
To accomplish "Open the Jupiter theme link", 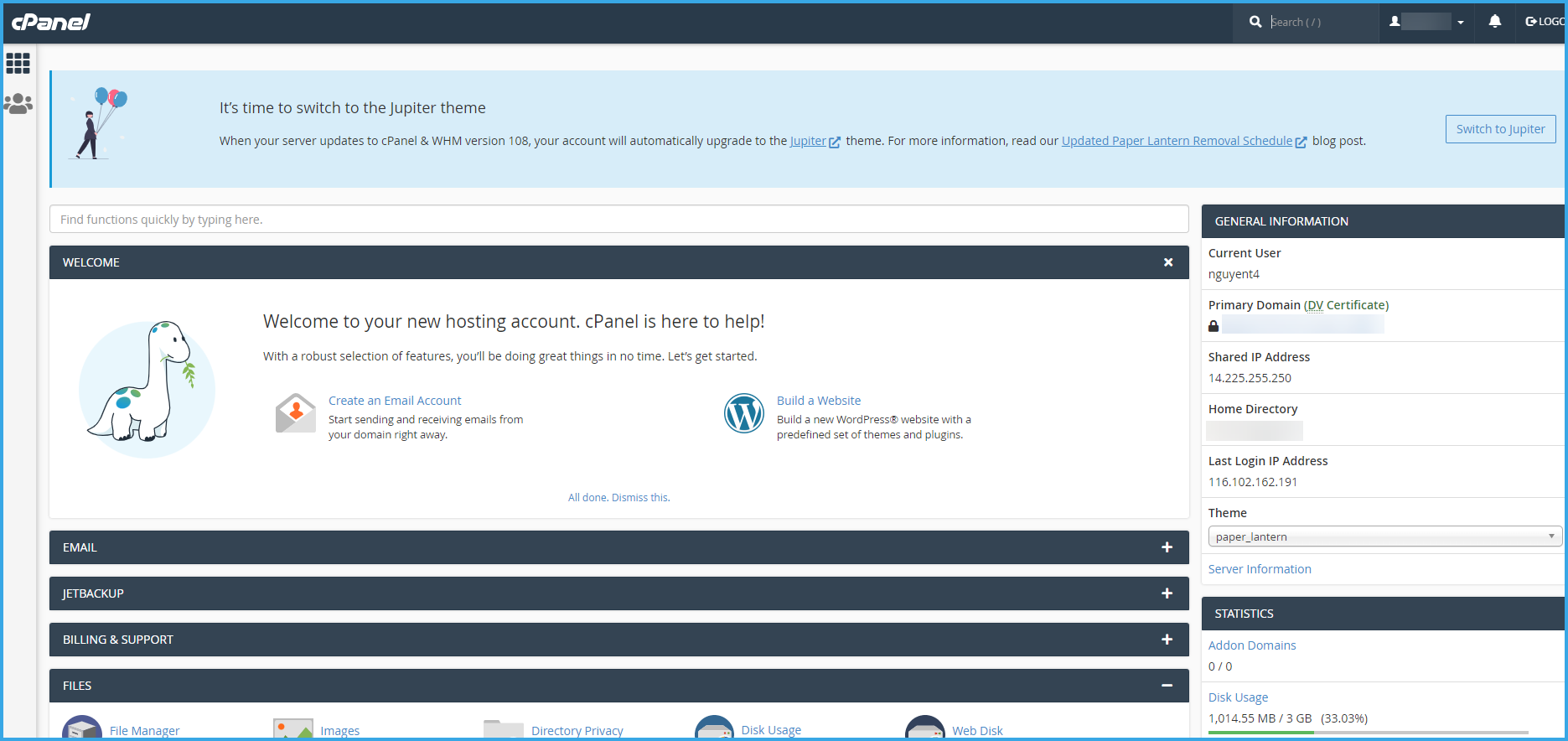I will tap(808, 141).
